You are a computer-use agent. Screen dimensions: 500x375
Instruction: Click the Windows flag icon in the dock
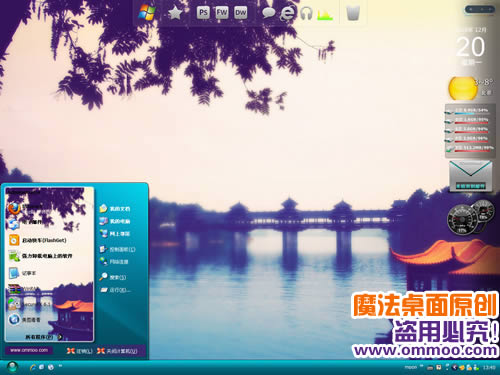pos(147,13)
